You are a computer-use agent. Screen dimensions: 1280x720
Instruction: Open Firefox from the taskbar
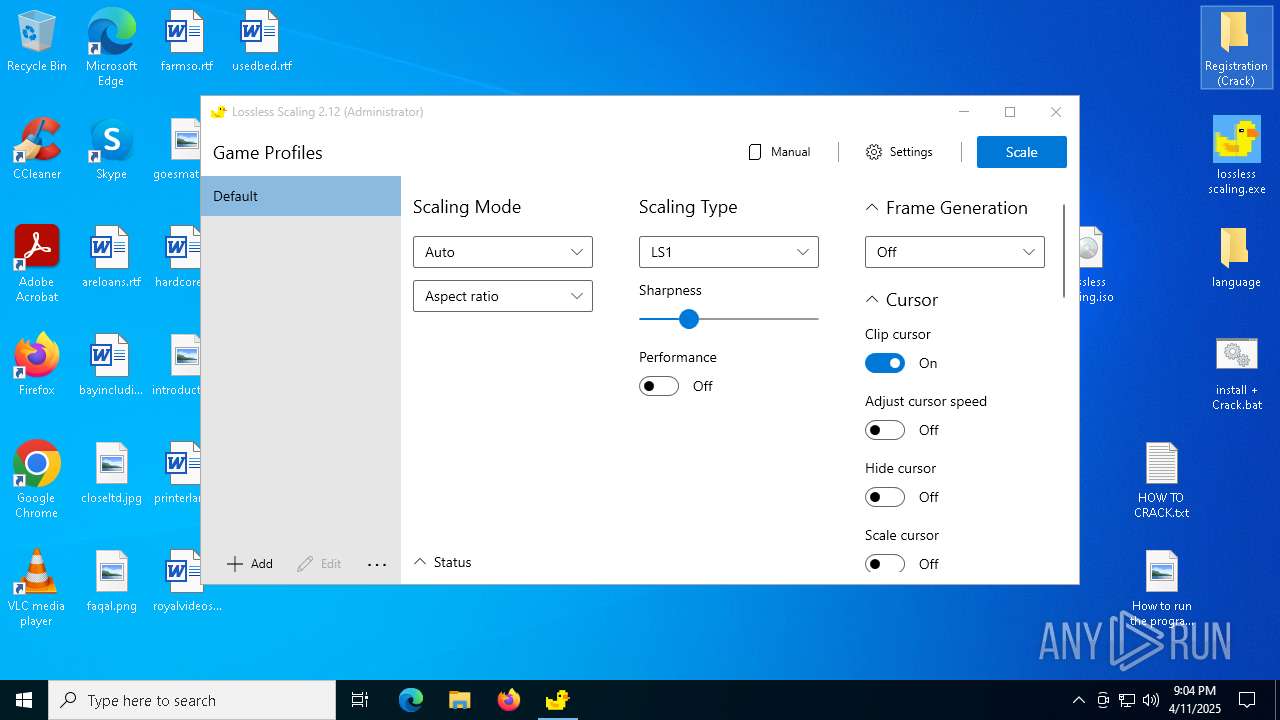(x=508, y=700)
